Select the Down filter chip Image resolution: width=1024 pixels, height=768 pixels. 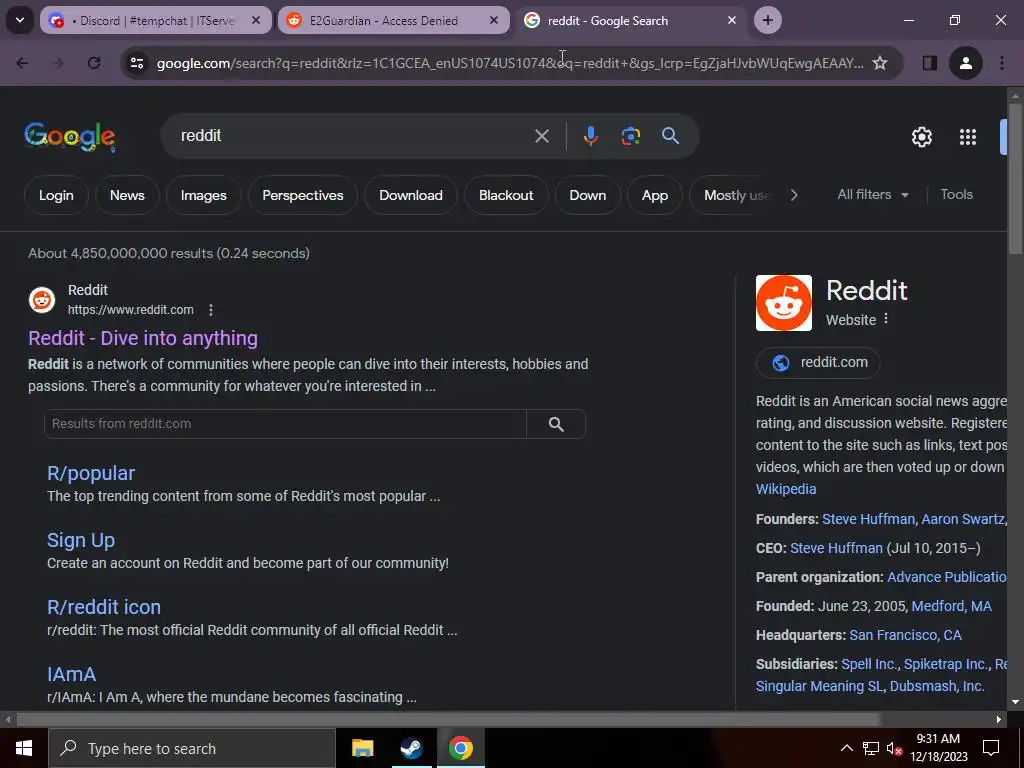coord(588,195)
